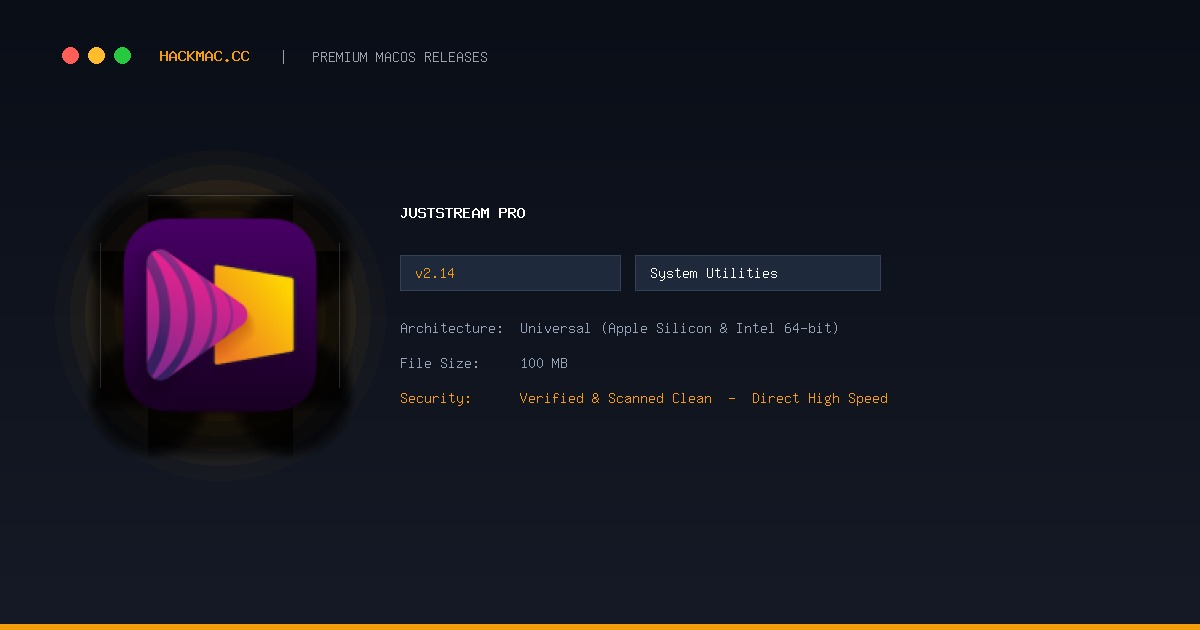Click the PREMIUM MACOS RELEASES text
Viewport: 1200px width, 630px height.
[x=400, y=57]
